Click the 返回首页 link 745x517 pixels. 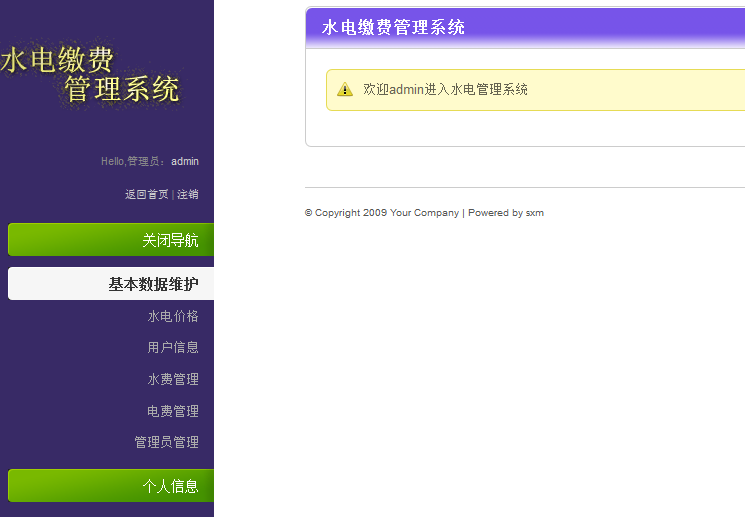[146, 194]
